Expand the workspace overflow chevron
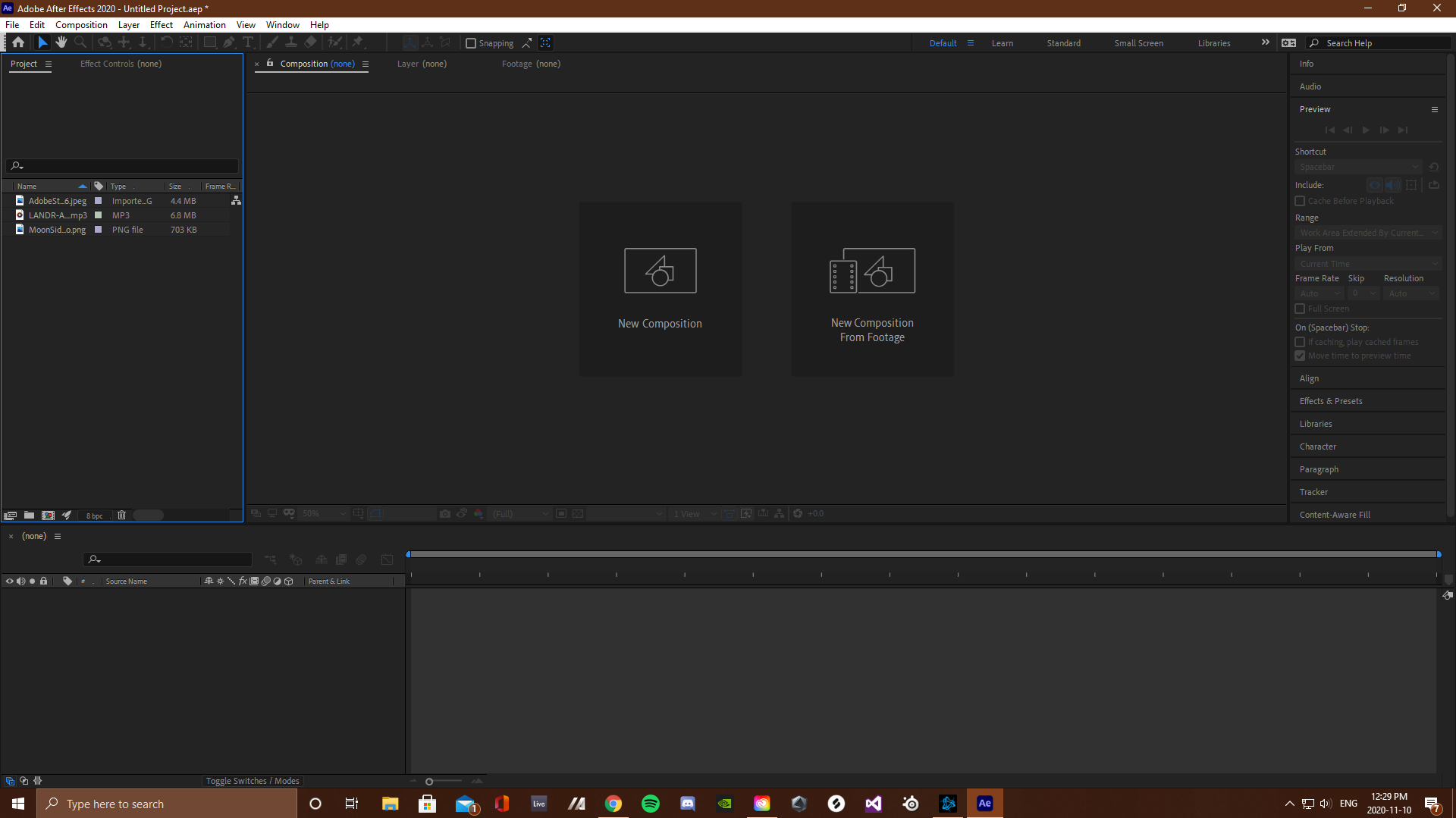This screenshot has height=818, width=1456. pos(1265,42)
